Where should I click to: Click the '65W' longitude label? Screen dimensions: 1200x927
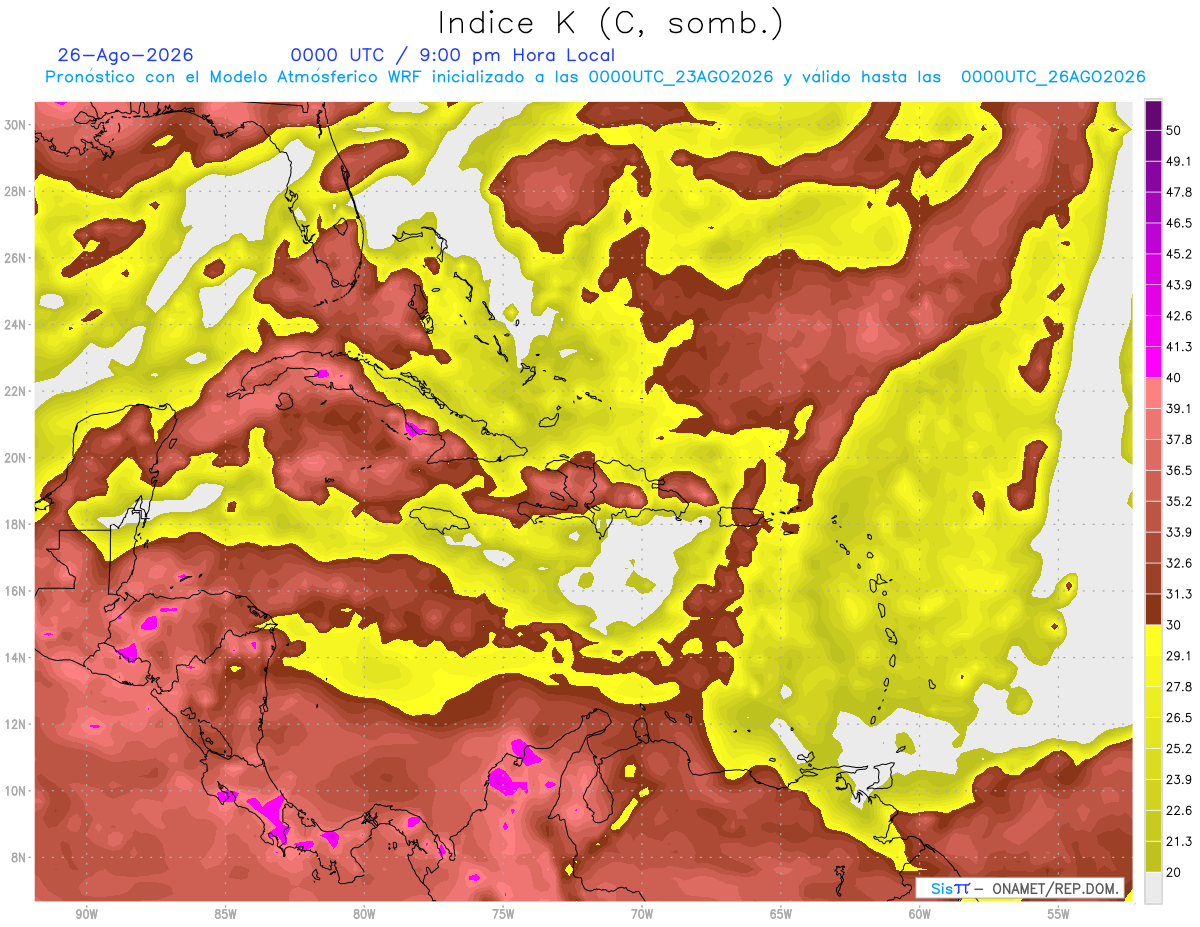click(x=781, y=914)
